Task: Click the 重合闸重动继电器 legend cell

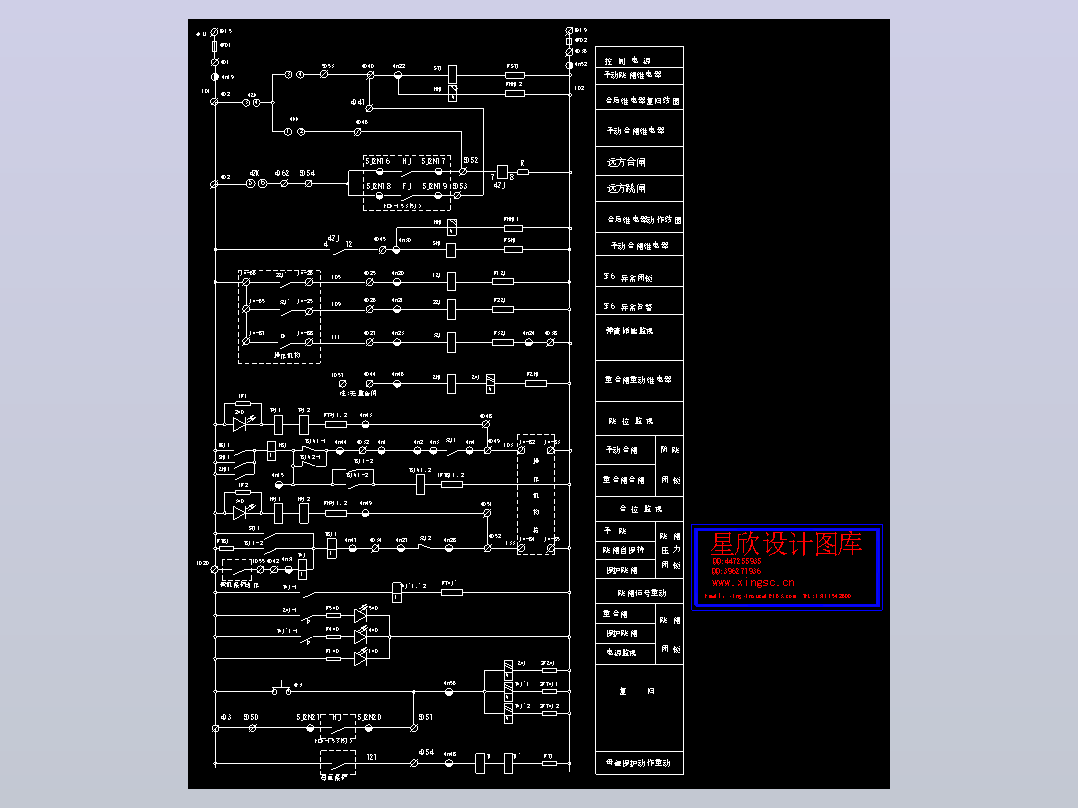Action: (639, 380)
